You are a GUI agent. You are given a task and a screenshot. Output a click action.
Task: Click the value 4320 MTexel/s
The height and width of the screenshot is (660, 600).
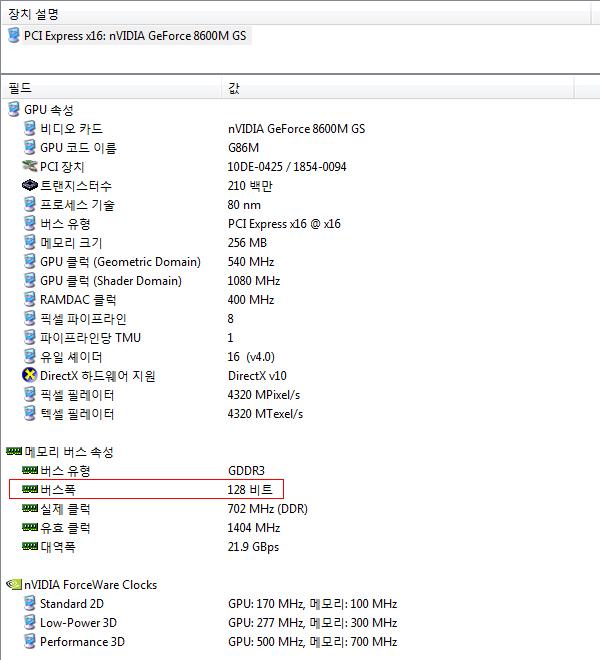click(265, 414)
